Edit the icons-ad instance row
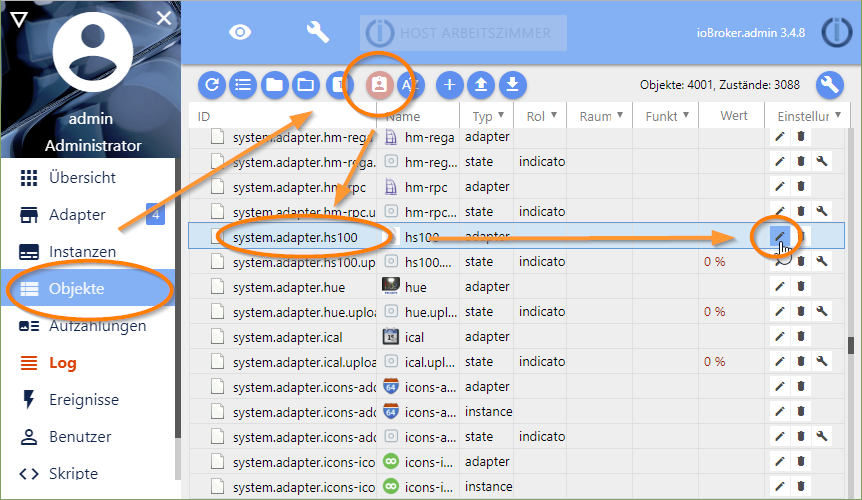The width and height of the screenshot is (862, 500). pyautogui.click(x=780, y=412)
